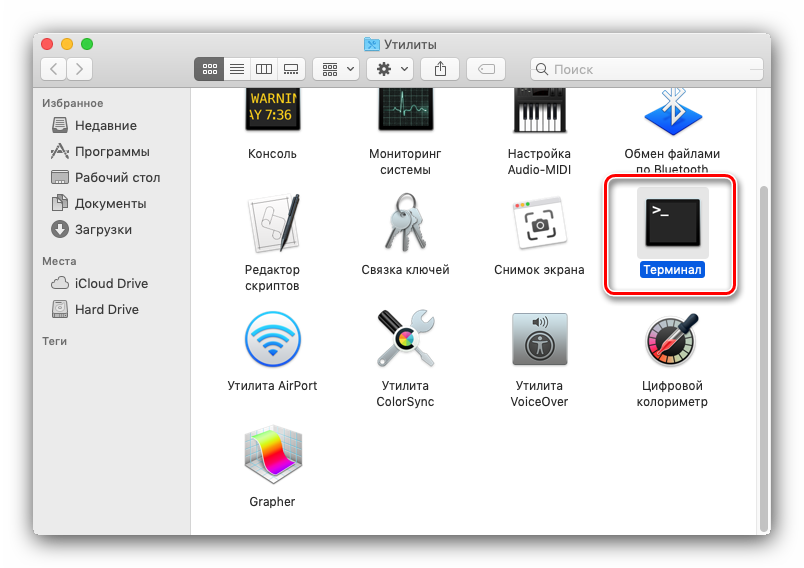Viewport: 804px width, 568px height.
Task: Switch to icon view mode
Action: point(210,69)
